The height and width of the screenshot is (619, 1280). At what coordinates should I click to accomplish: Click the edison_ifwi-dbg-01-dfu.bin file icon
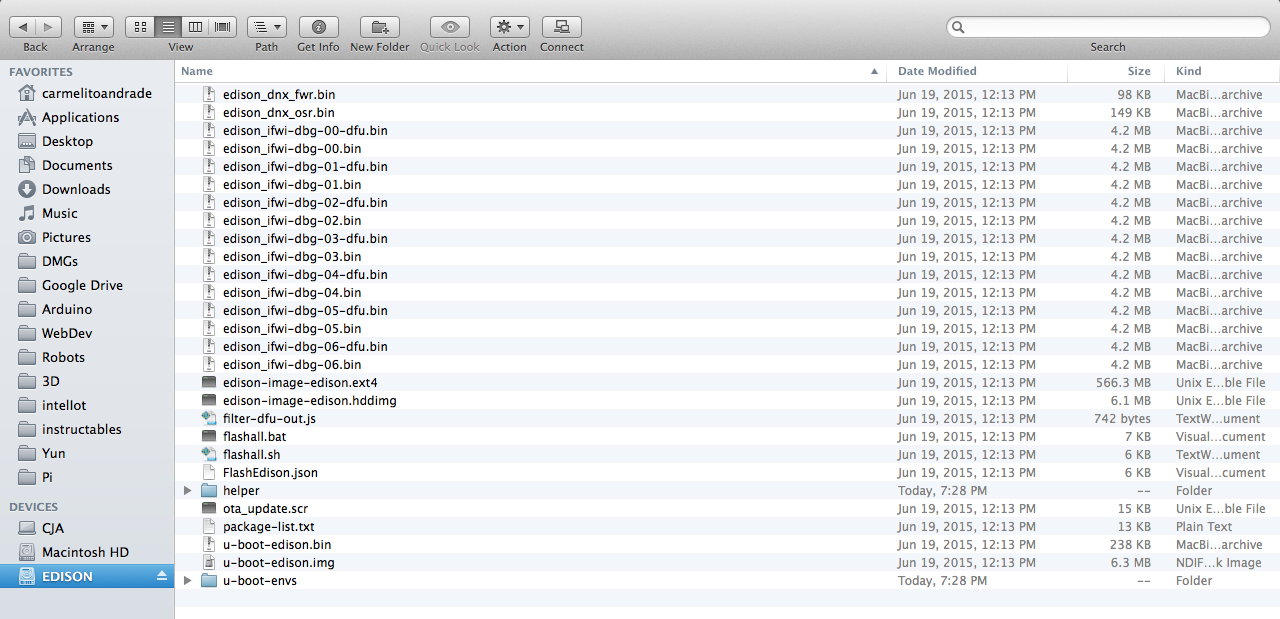point(209,166)
